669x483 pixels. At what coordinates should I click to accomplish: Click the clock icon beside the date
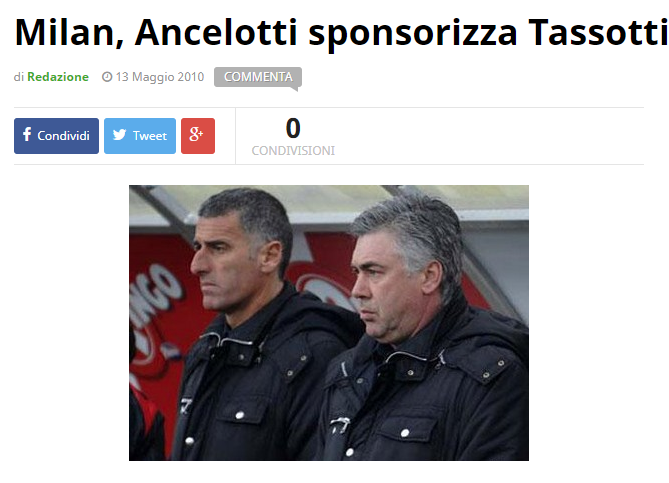(x=107, y=77)
